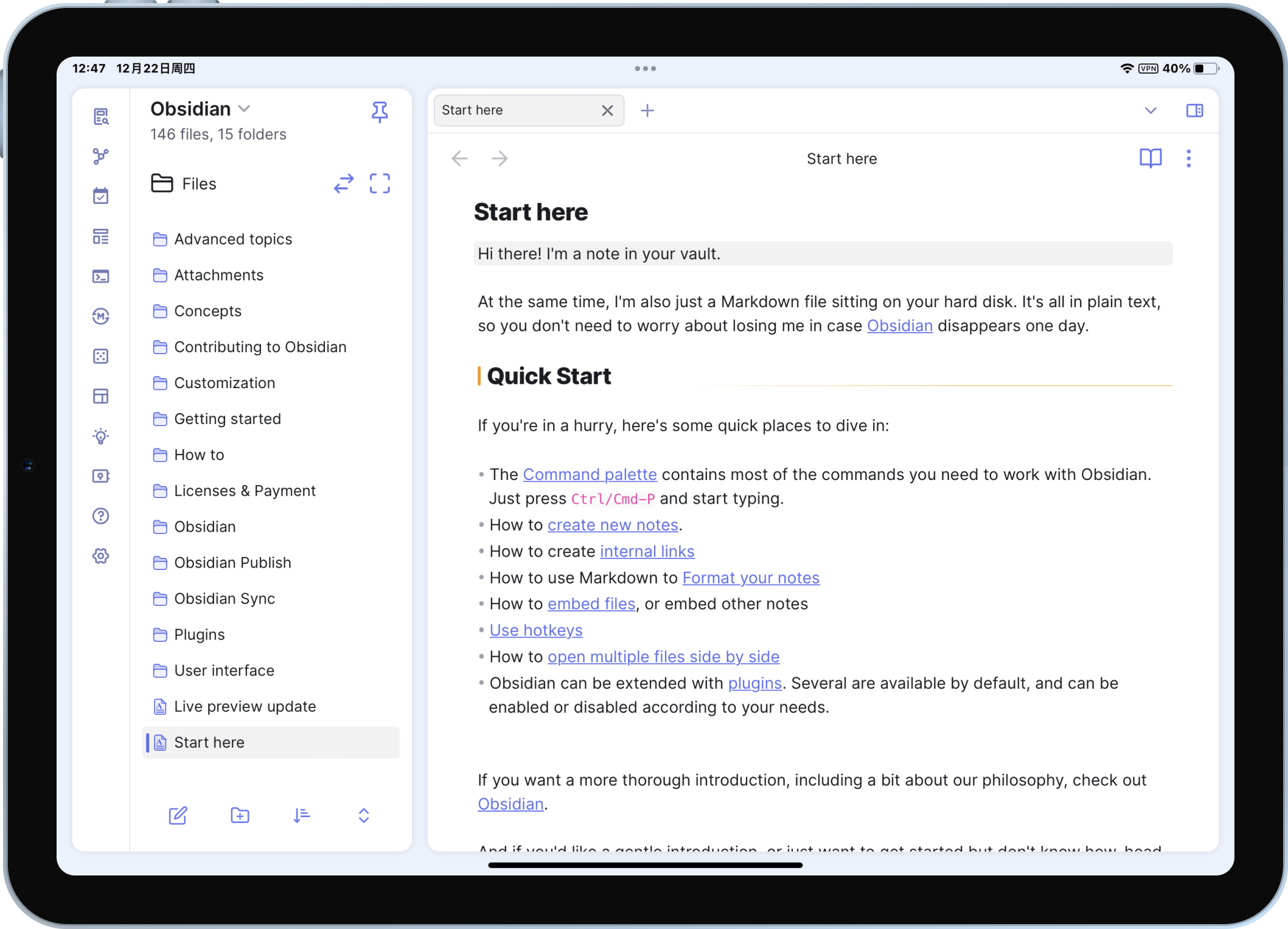Screen dimensions: 1288x929
Task: Toggle reading view book icon
Action: [x=1150, y=159]
